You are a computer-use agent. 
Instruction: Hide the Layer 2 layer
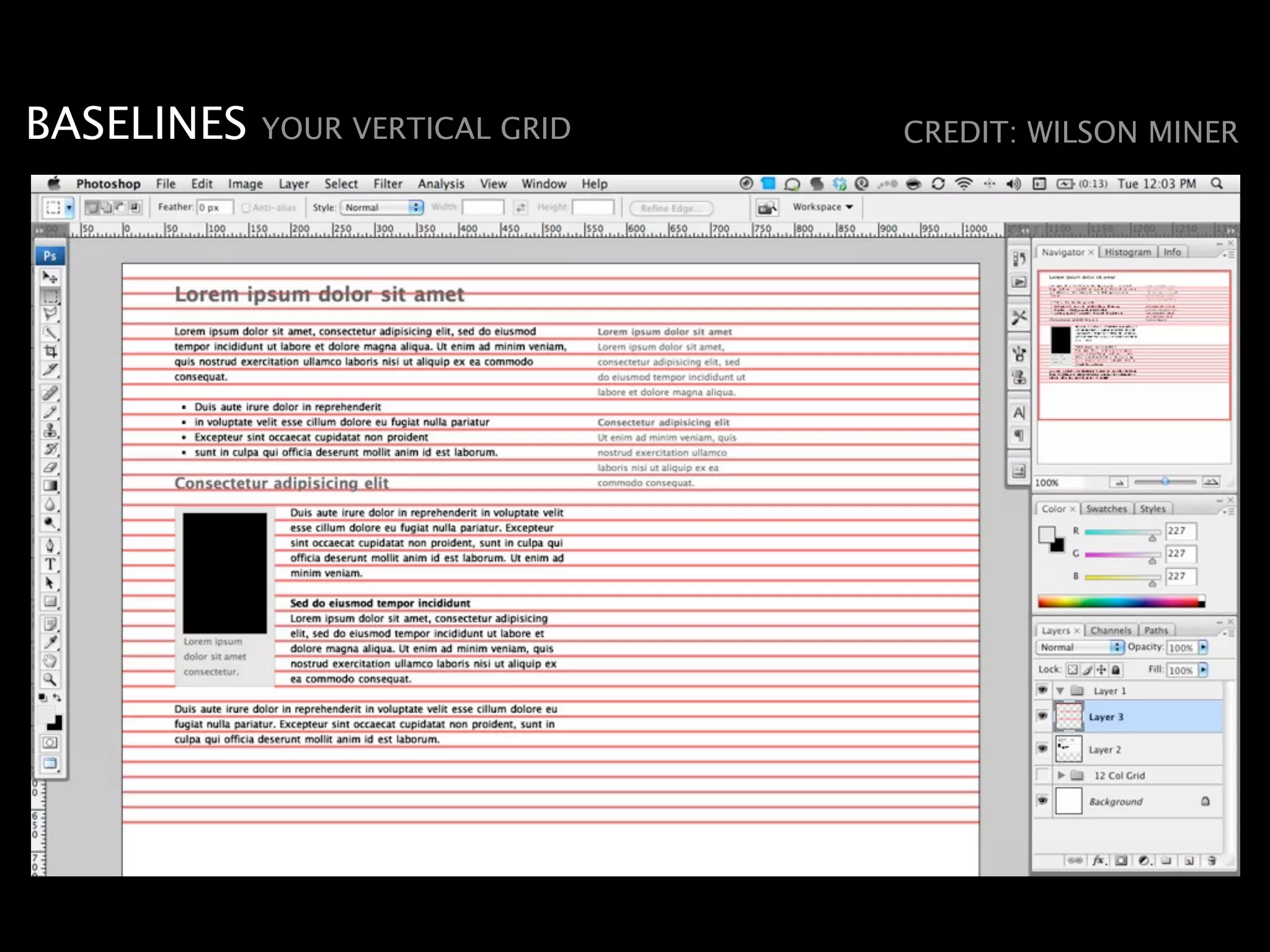click(1042, 749)
